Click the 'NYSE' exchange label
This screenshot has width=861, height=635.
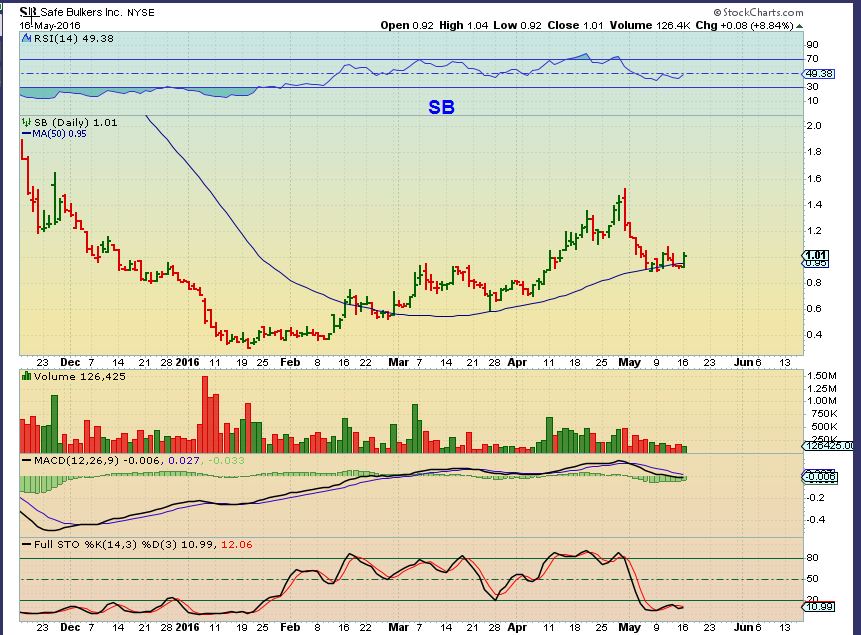(x=141, y=12)
